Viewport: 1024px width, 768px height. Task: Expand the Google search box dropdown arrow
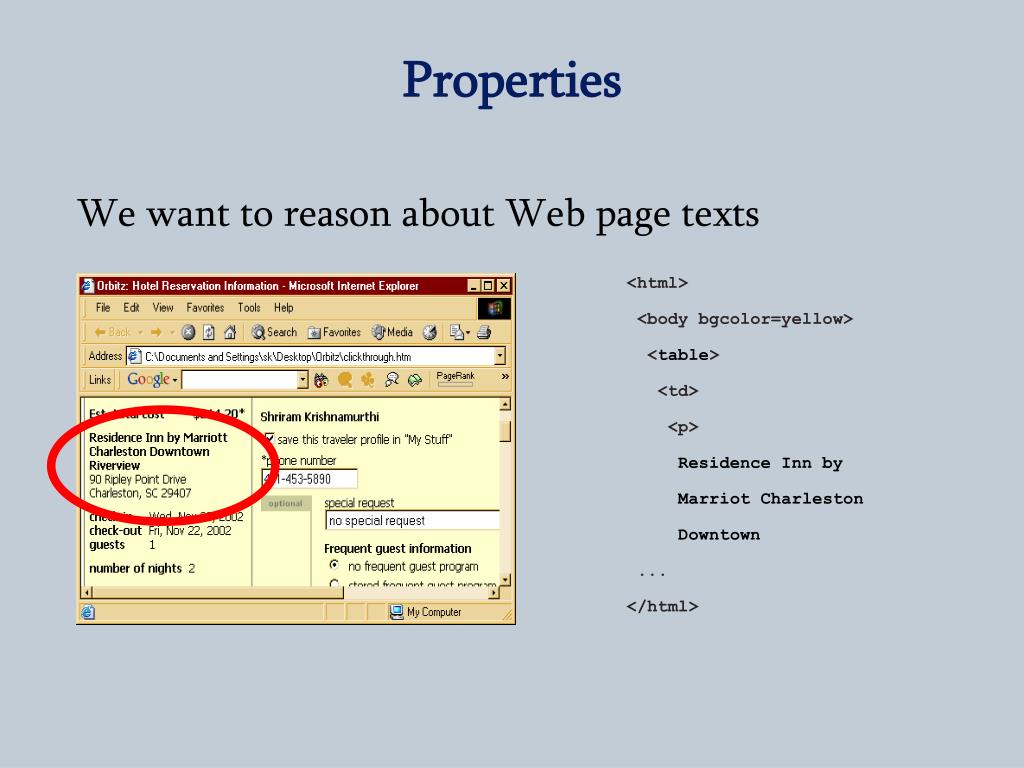[x=302, y=379]
